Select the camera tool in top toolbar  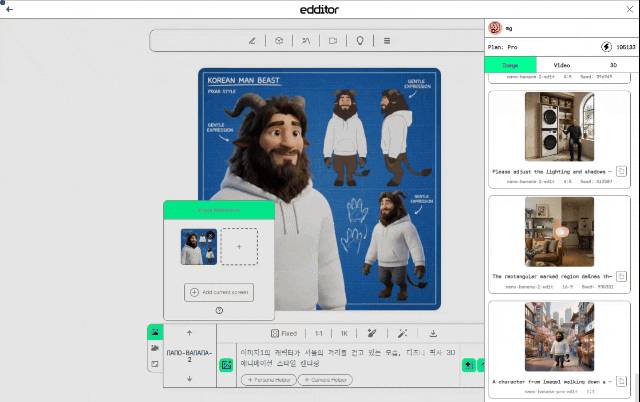click(x=333, y=41)
